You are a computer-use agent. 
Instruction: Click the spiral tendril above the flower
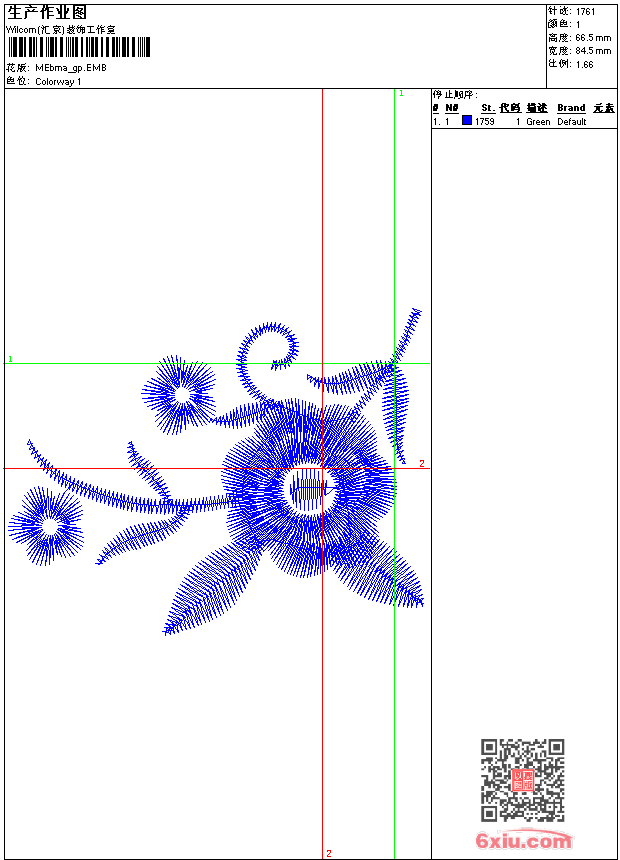(268, 350)
